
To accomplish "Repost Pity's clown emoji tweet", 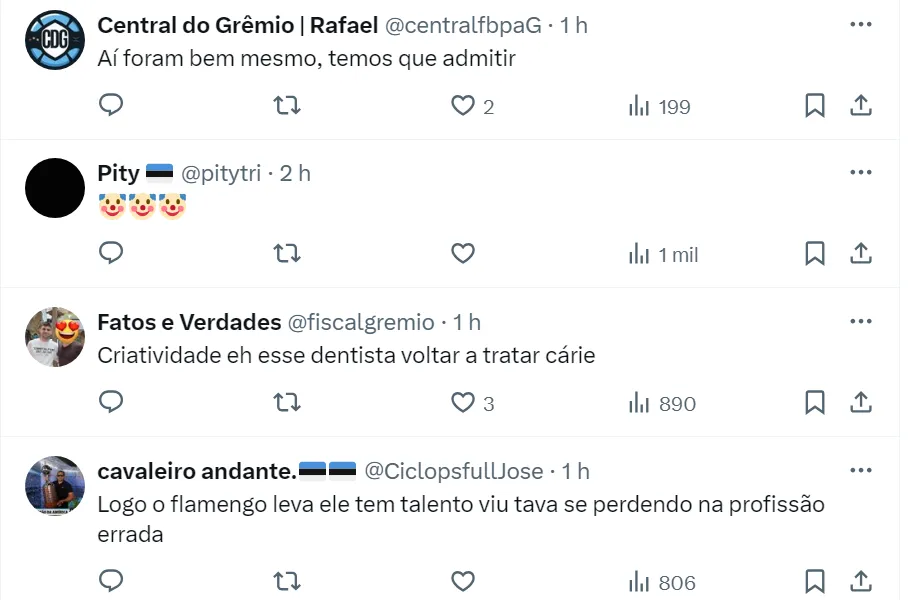I will 287,254.
